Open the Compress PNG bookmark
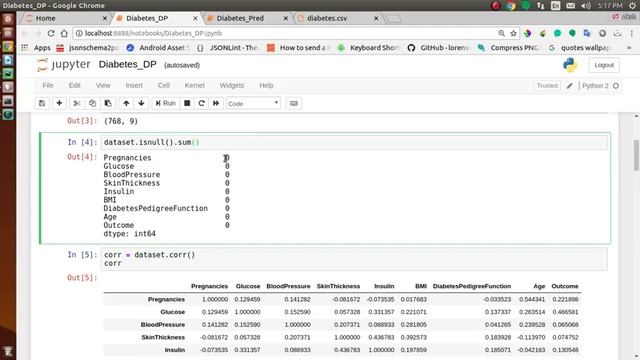The image size is (640, 360). click(x=509, y=48)
